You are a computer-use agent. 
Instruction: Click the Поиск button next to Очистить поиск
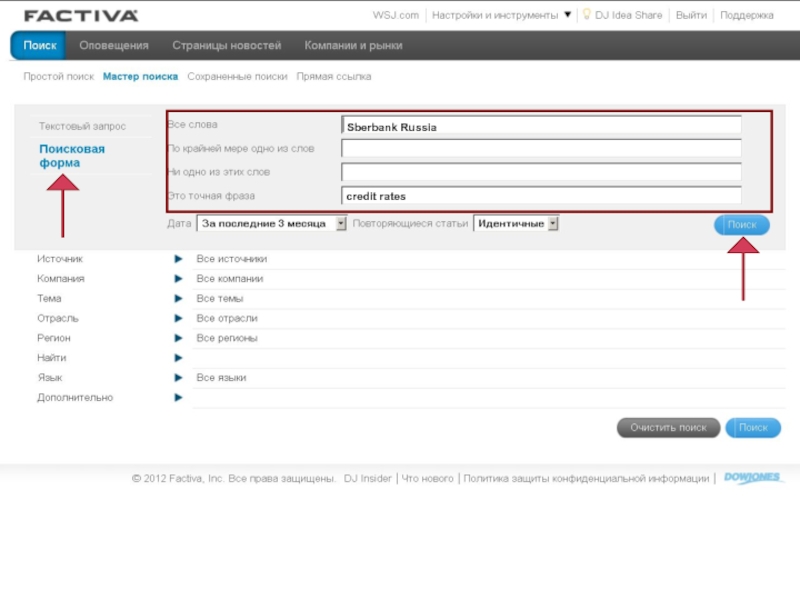tap(753, 428)
